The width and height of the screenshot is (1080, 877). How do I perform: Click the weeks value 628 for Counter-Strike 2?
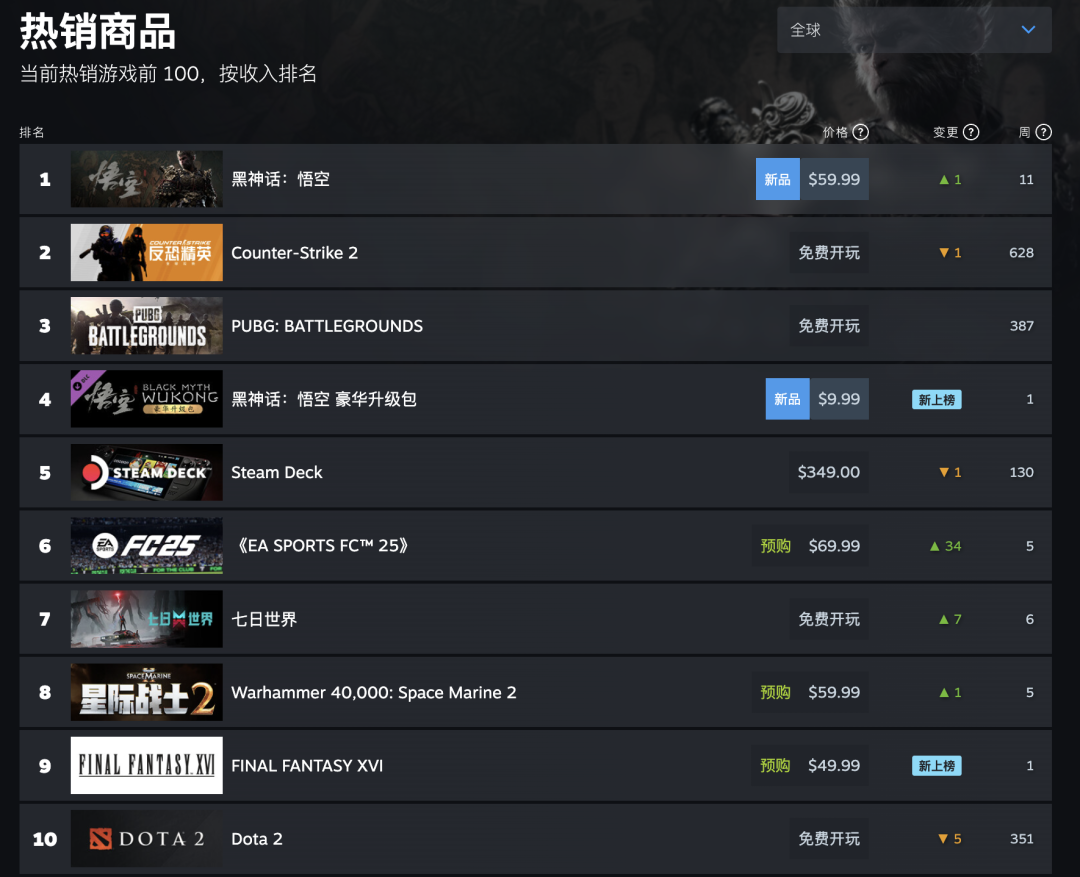point(1021,253)
